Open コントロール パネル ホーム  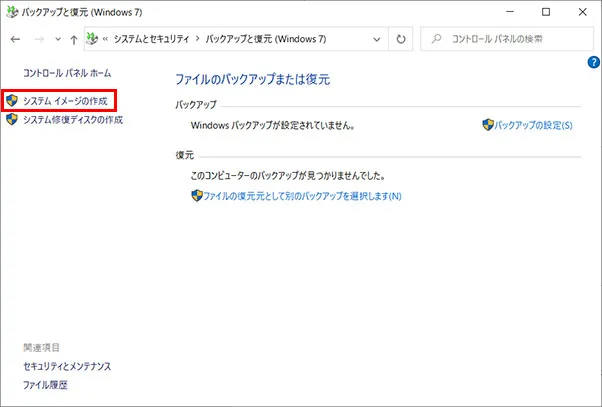(67, 73)
